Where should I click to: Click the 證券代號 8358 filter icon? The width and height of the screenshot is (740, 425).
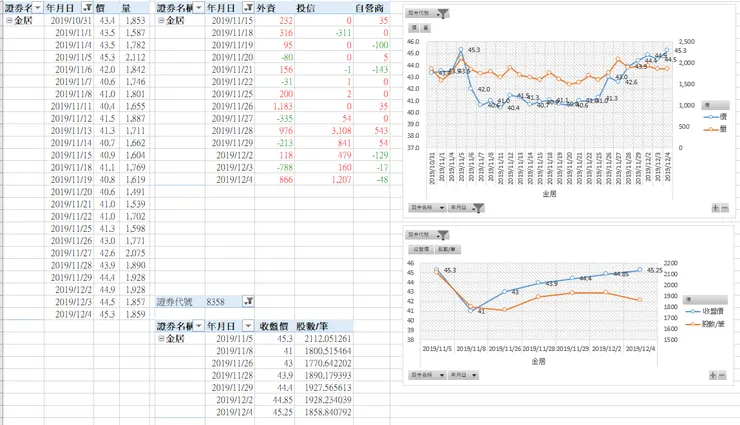[248, 301]
